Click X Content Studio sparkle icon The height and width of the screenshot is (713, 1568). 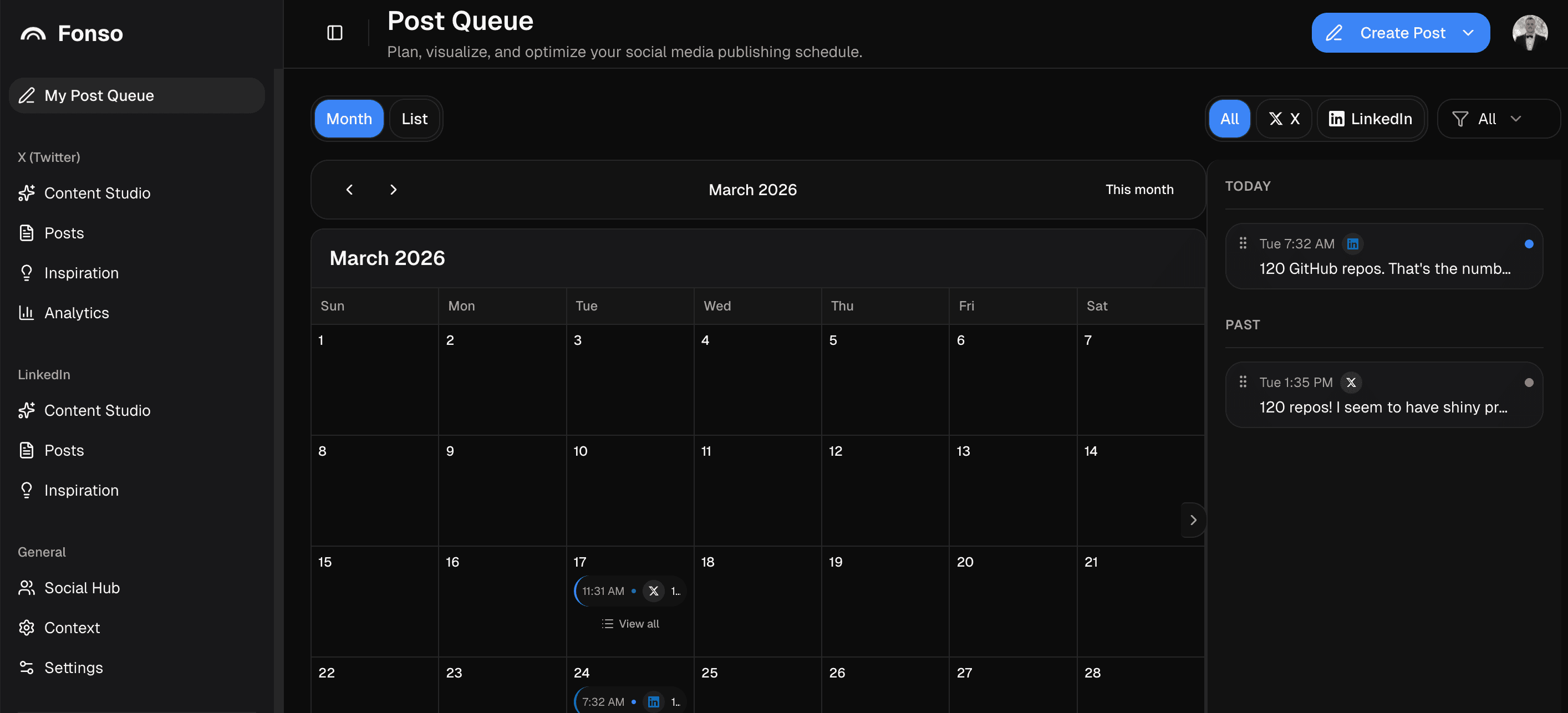pyautogui.click(x=26, y=193)
